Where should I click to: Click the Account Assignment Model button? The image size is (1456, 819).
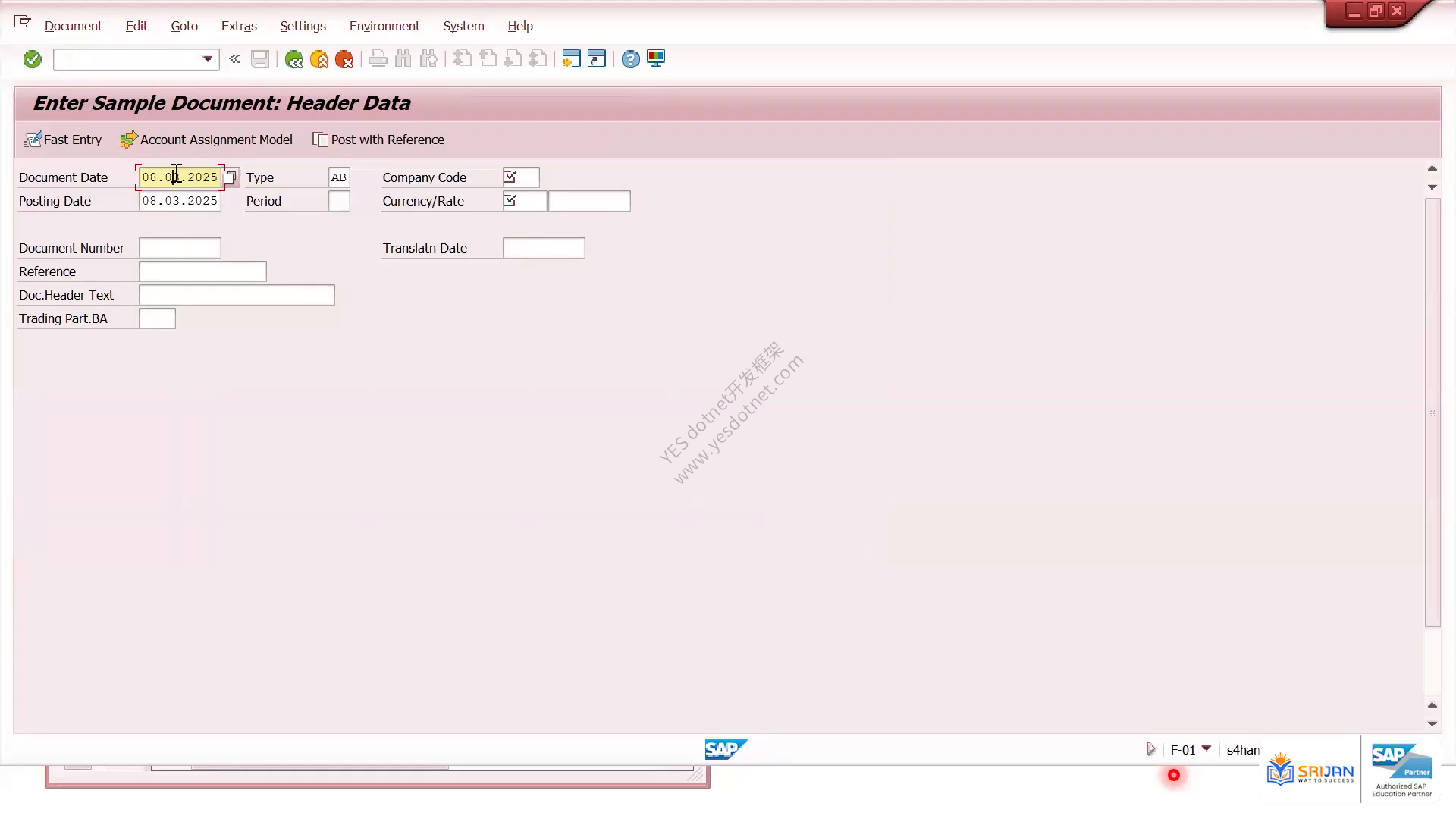coord(206,140)
